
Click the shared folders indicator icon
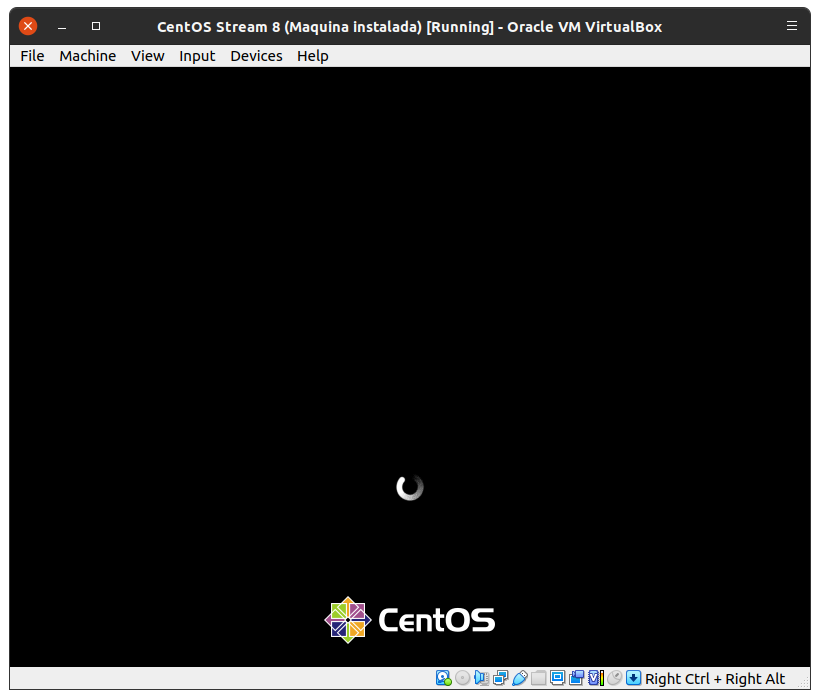click(539, 678)
